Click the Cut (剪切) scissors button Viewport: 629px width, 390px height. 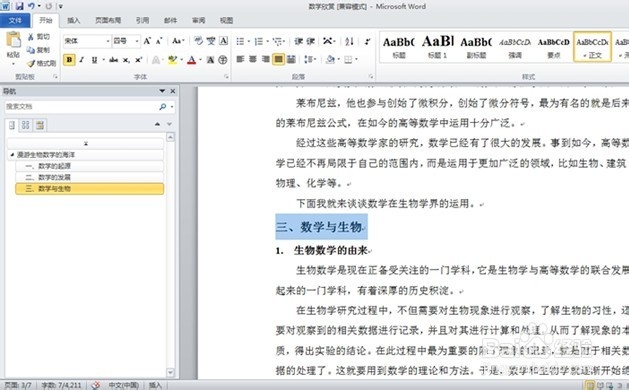[38, 37]
